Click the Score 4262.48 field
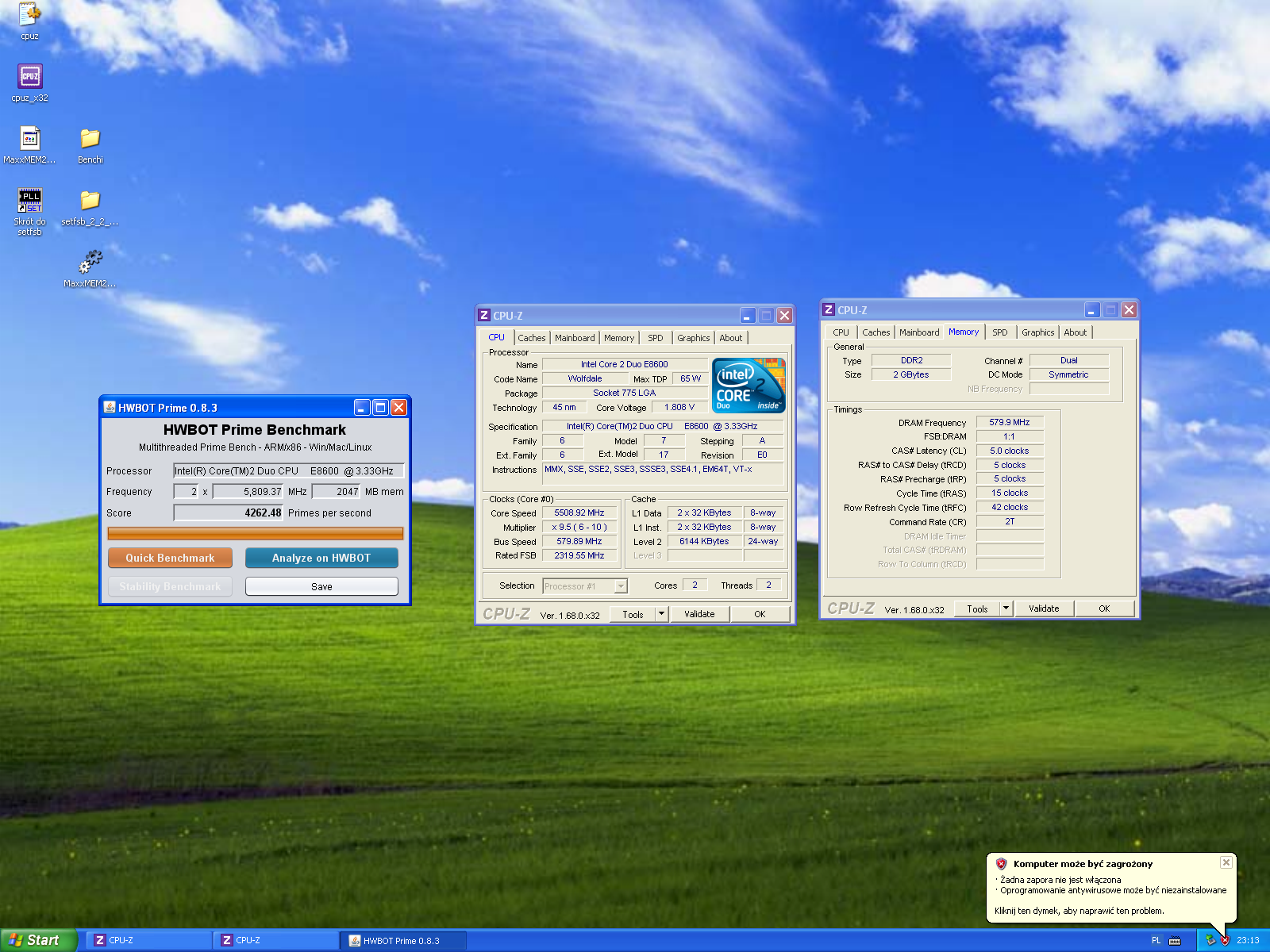The height and width of the screenshot is (952, 1270). [229, 513]
